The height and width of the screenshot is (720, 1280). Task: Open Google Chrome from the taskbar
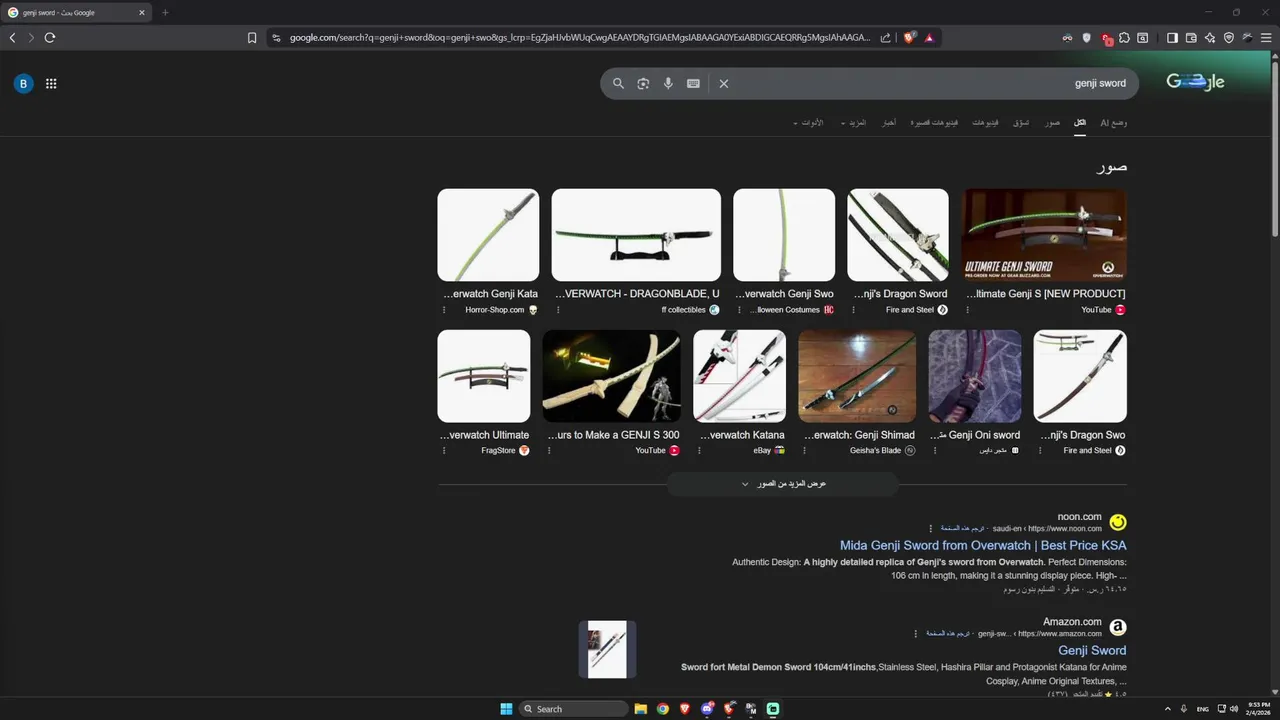point(662,709)
